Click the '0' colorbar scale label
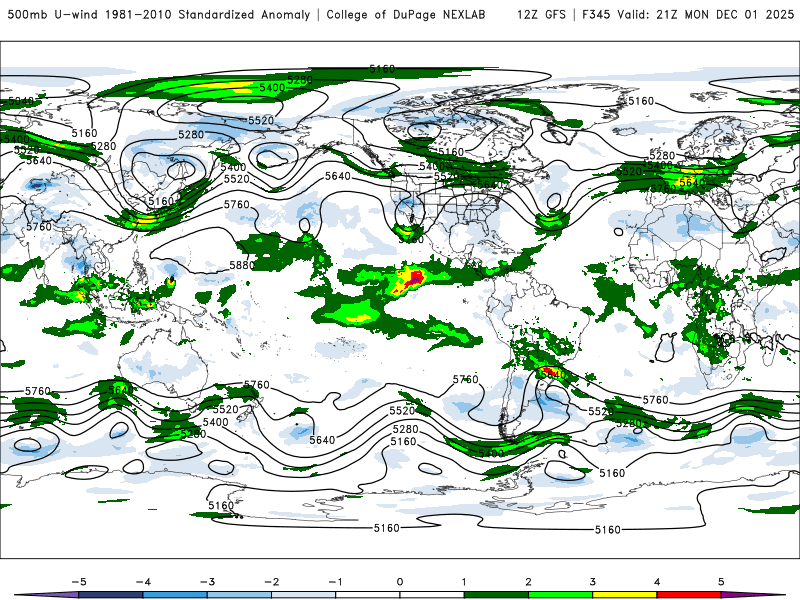 [400, 582]
